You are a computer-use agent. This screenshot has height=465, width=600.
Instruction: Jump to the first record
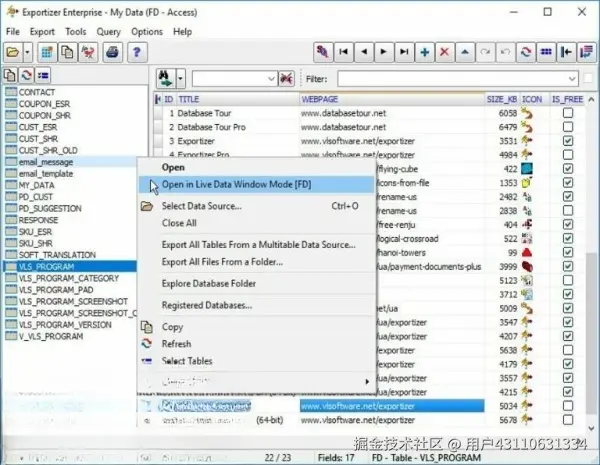[343, 52]
